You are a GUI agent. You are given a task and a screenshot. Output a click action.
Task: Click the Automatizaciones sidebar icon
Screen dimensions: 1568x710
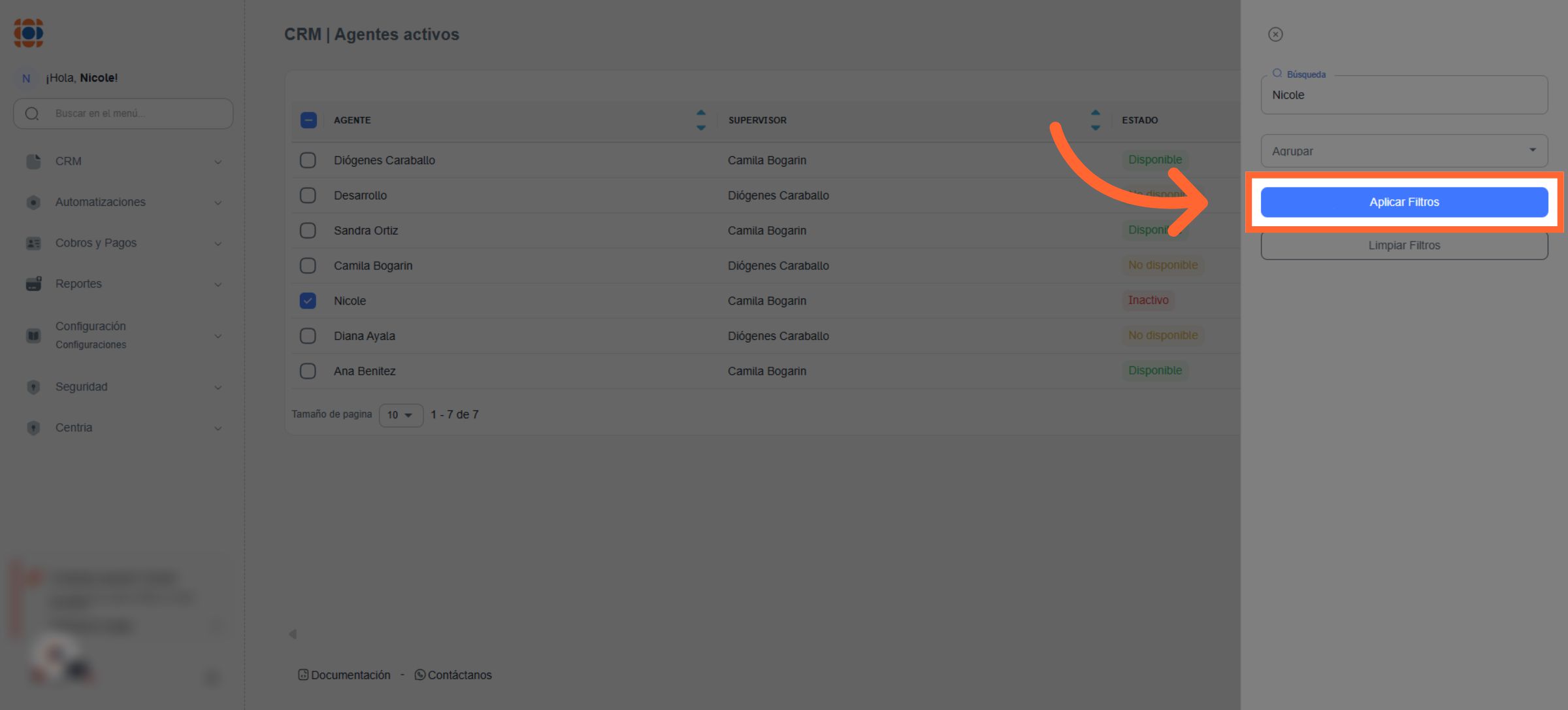pyautogui.click(x=33, y=203)
